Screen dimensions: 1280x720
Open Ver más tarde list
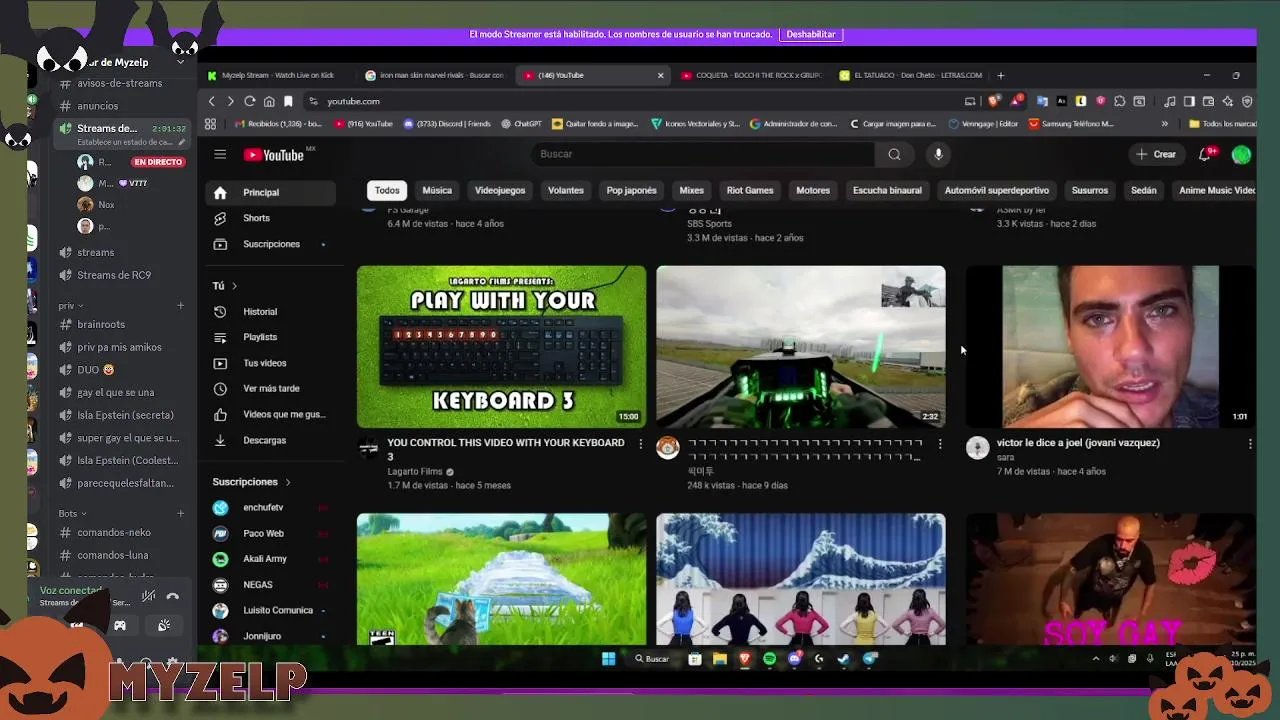click(x=270, y=388)
